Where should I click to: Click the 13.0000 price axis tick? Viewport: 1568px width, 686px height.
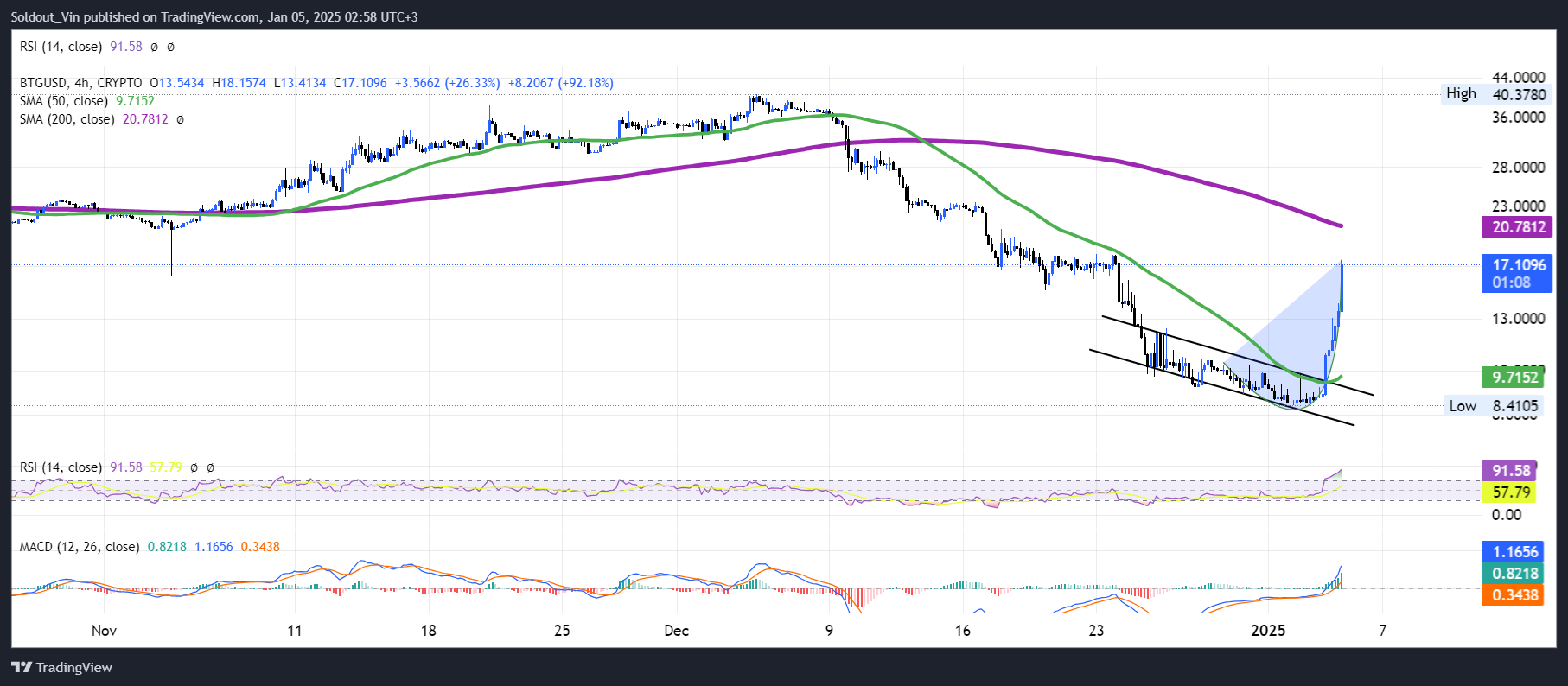click(1519, 319)
